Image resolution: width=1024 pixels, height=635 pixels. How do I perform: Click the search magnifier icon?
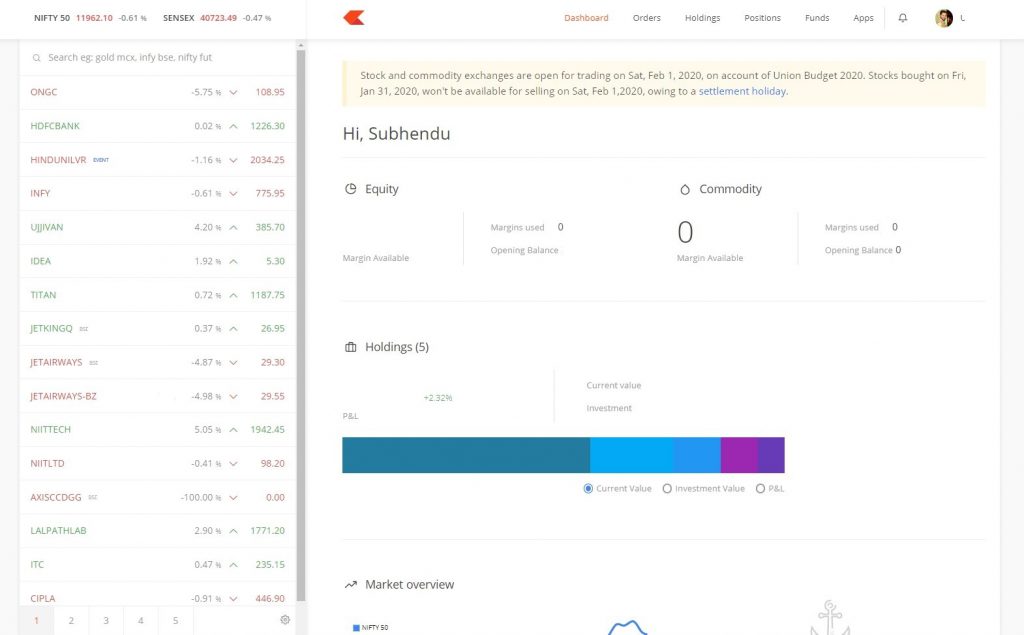[37, 57]
